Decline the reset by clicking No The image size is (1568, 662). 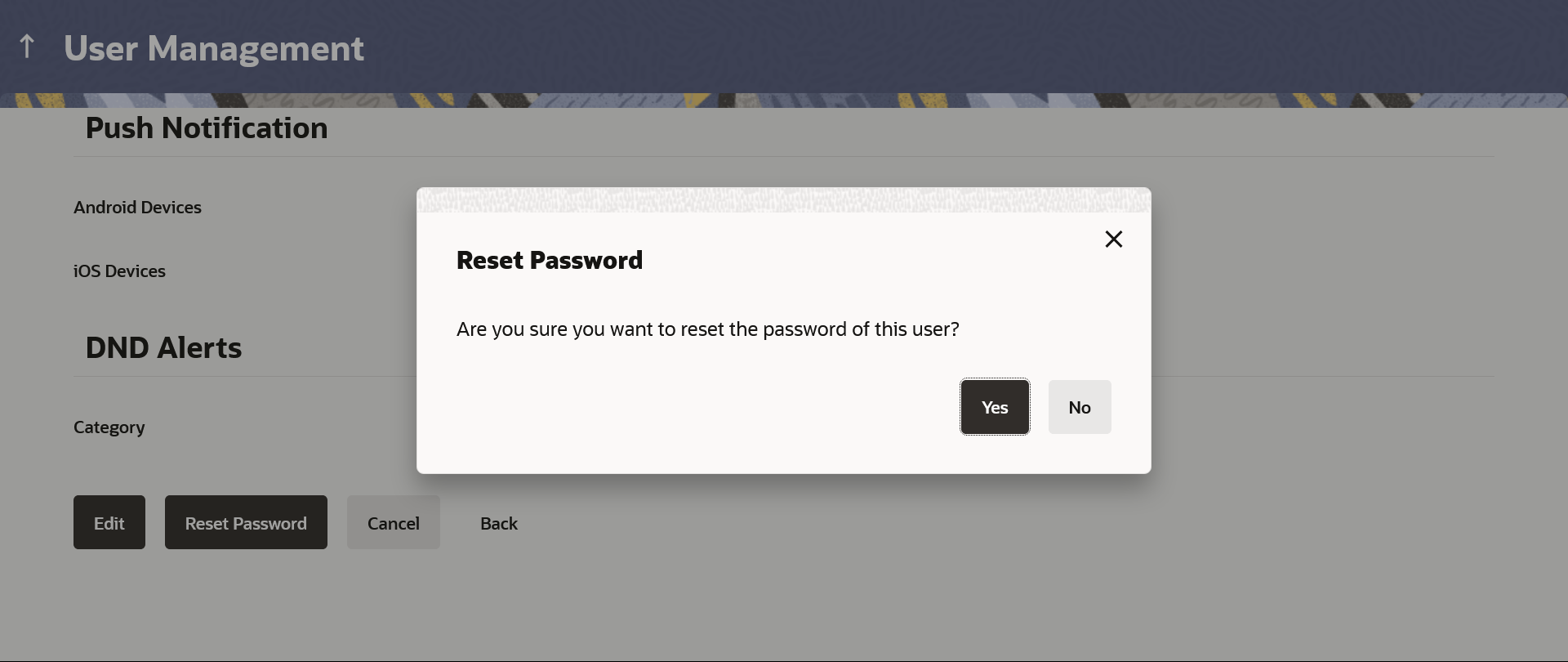pyautogui.click(x=1080, y=407)
